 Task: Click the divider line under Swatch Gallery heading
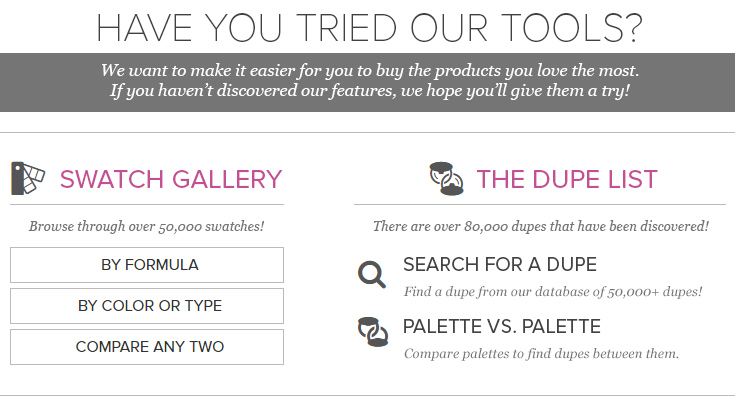[147, 204]
